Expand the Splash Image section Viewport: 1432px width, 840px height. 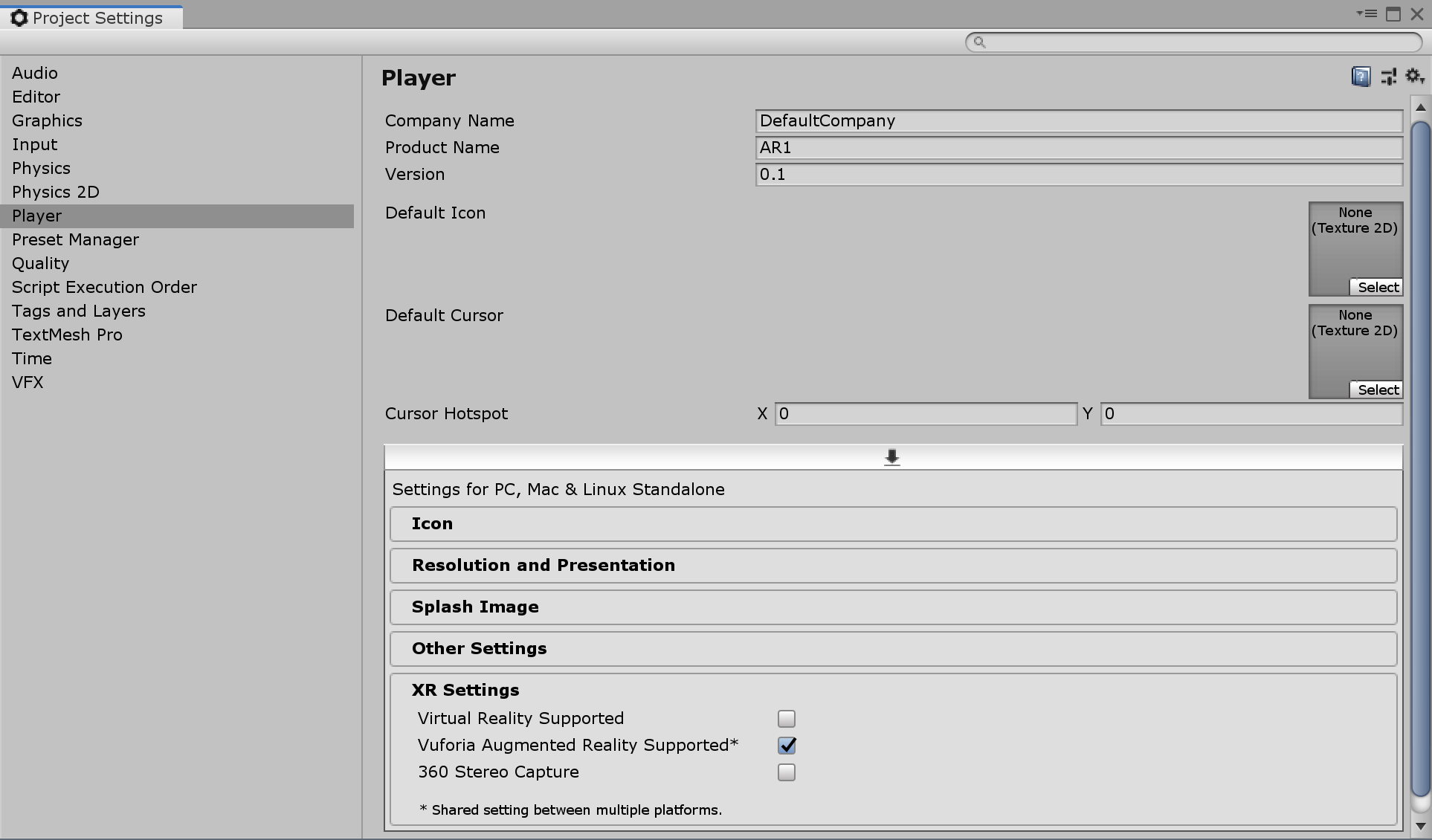893,607
